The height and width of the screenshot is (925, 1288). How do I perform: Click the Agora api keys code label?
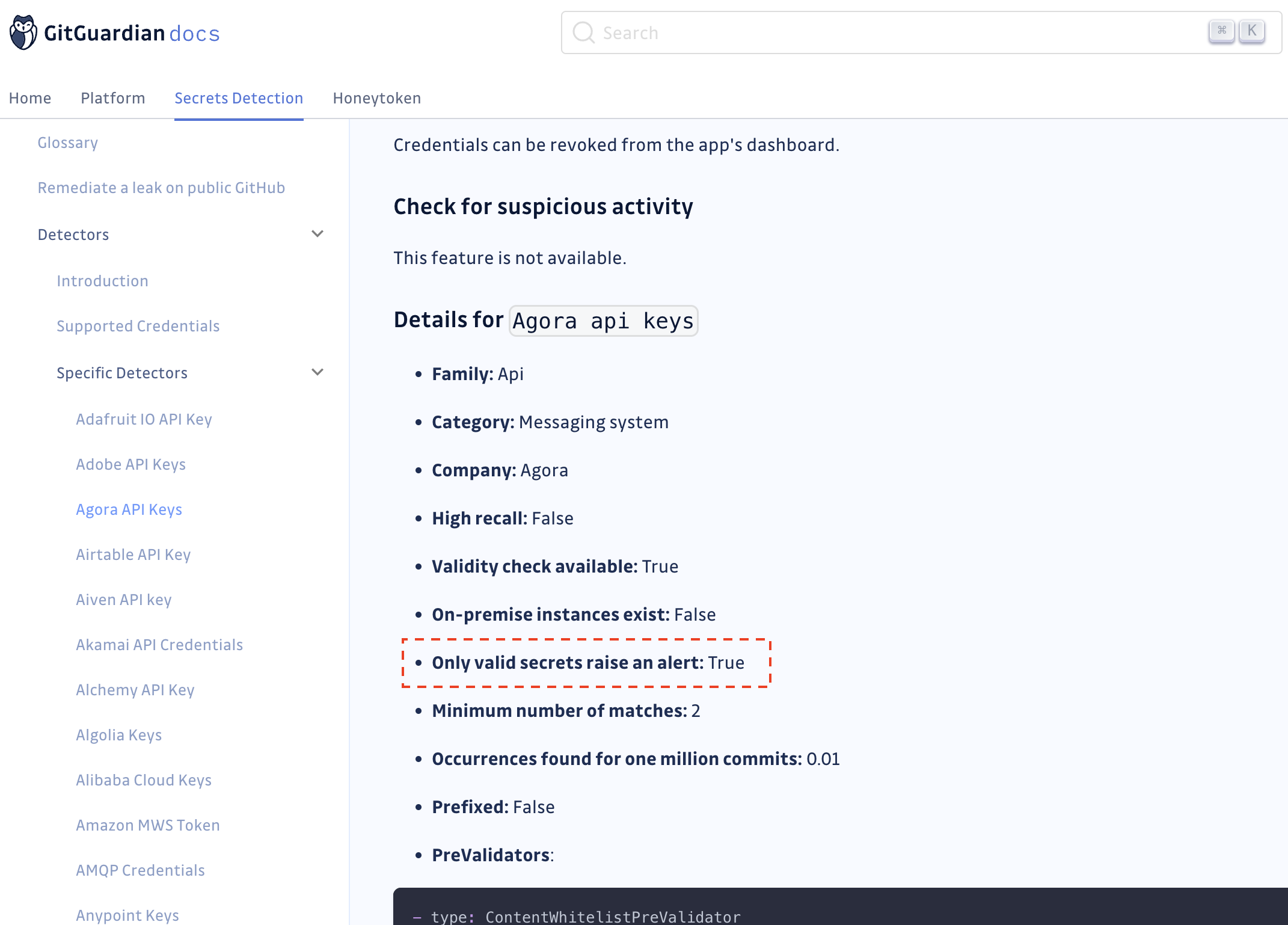tap(603, 321)
